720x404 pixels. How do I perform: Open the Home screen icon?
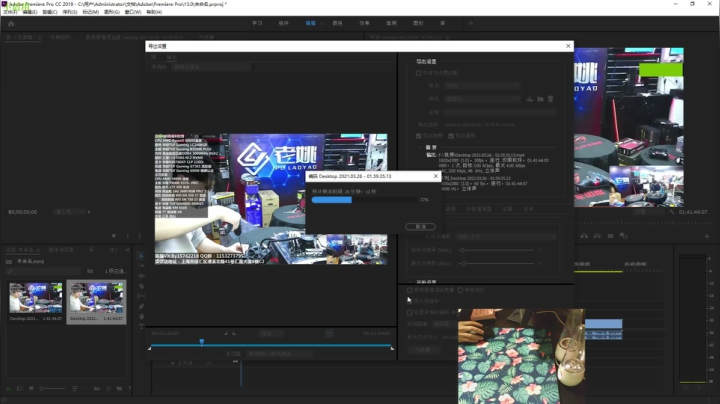click(11, 23)
